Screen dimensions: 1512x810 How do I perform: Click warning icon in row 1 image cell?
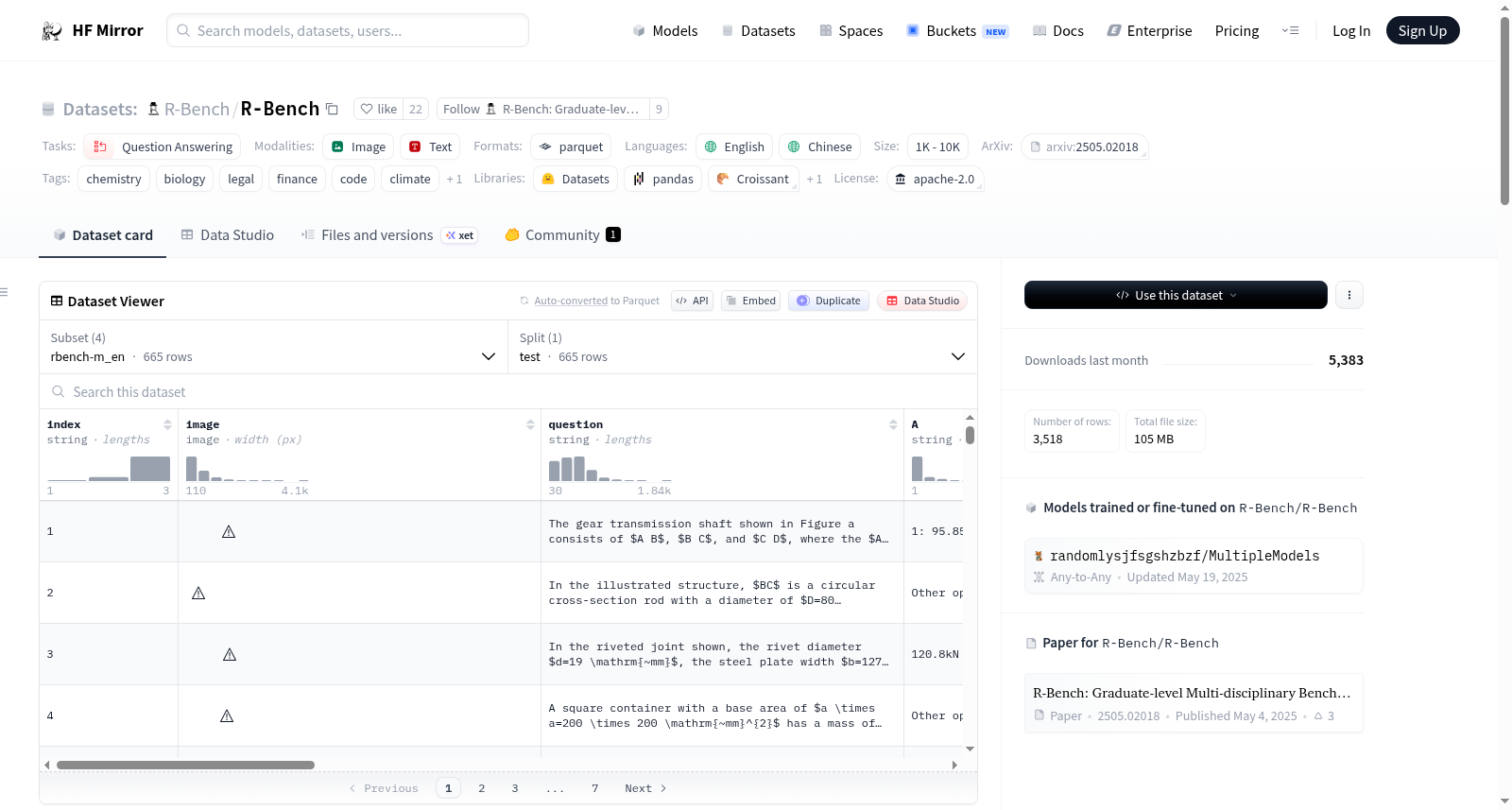point(229,532)
